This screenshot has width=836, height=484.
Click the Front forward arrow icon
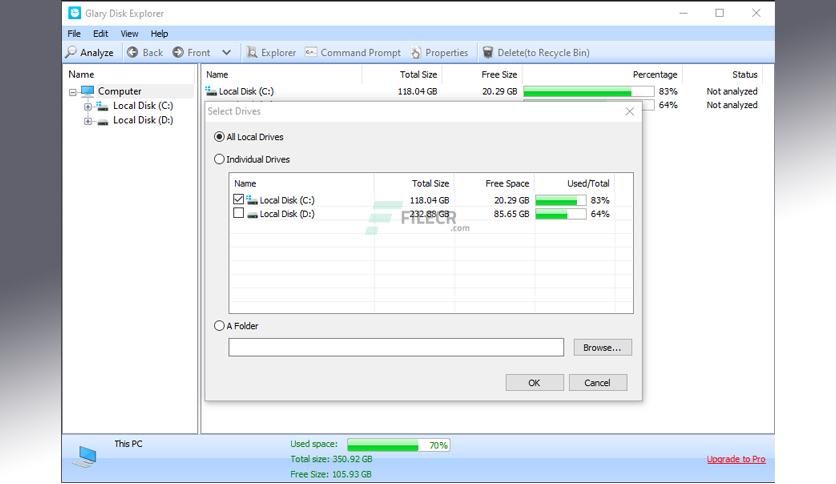coord(178,52)
